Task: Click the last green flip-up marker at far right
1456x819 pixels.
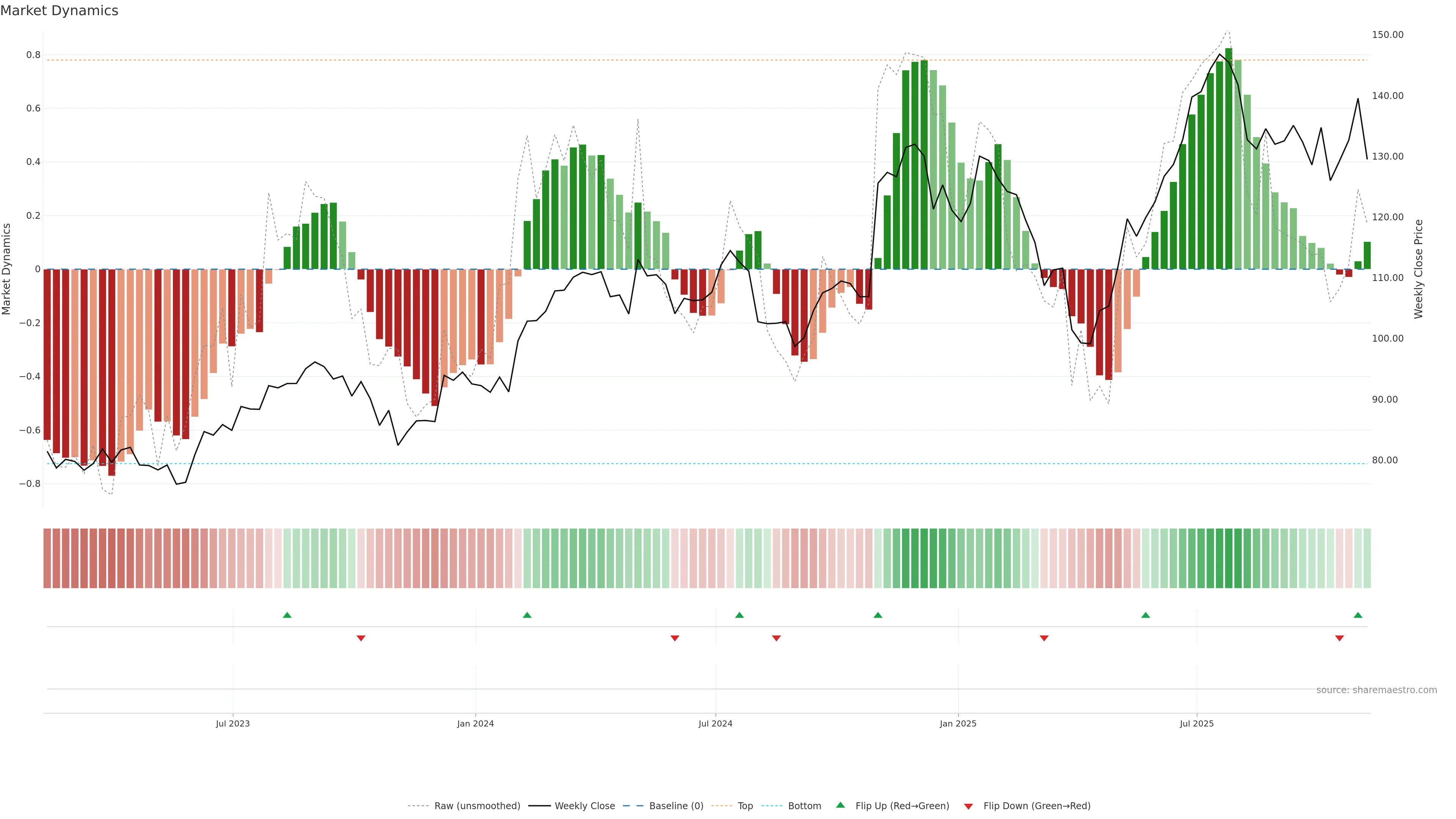Action: point(1358,615)
